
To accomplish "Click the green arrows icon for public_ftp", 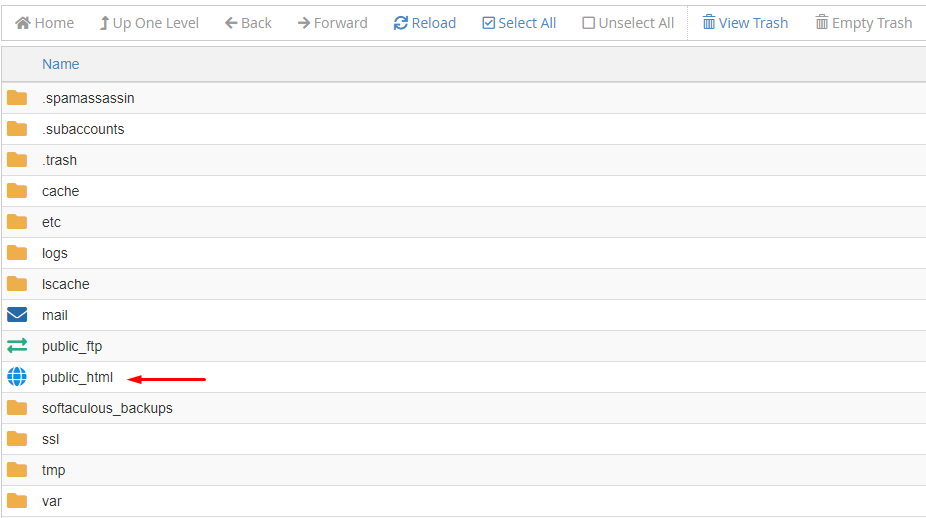I will [17, 346].
